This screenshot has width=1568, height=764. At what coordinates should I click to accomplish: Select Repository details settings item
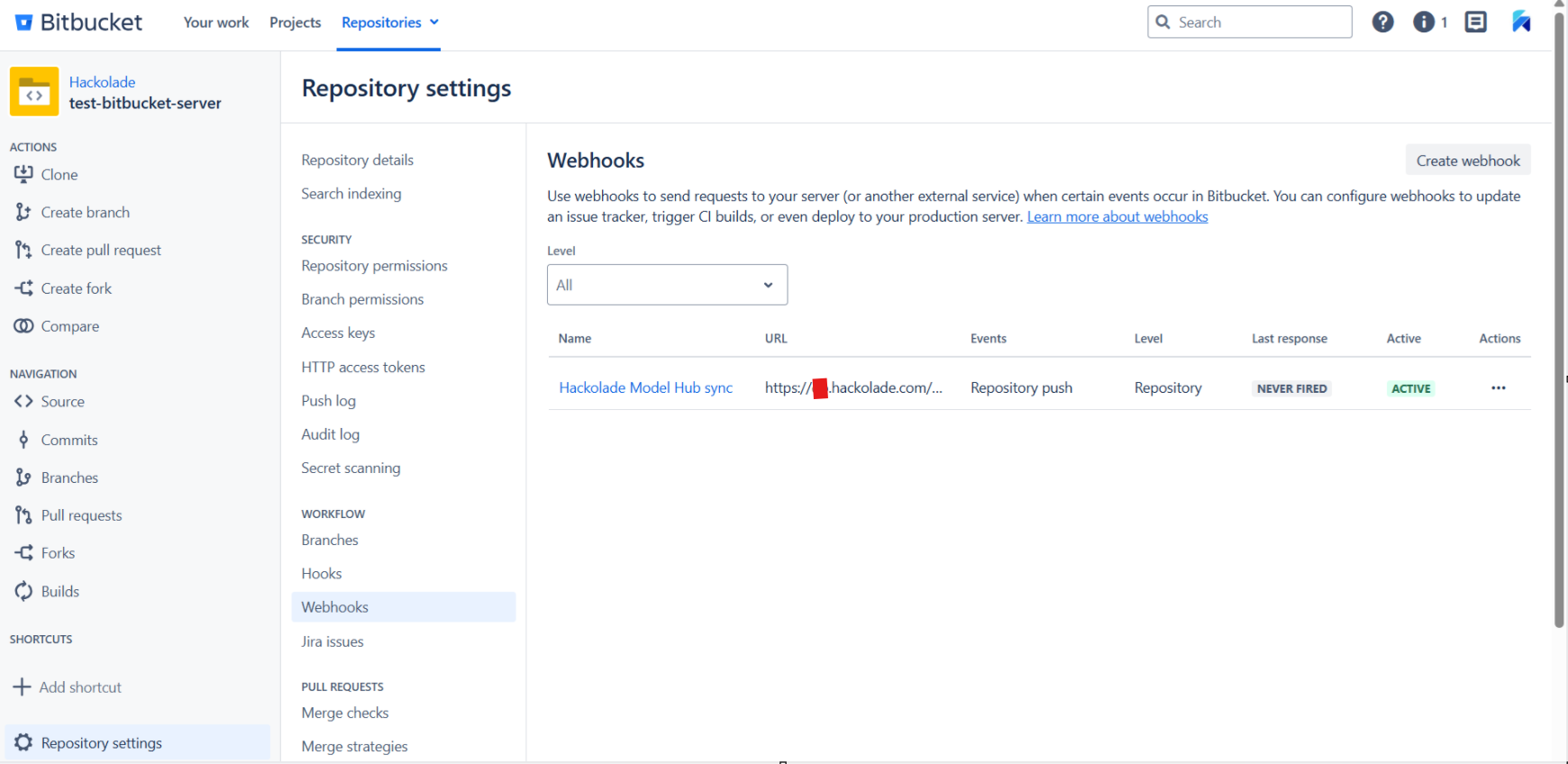(358, 160)
